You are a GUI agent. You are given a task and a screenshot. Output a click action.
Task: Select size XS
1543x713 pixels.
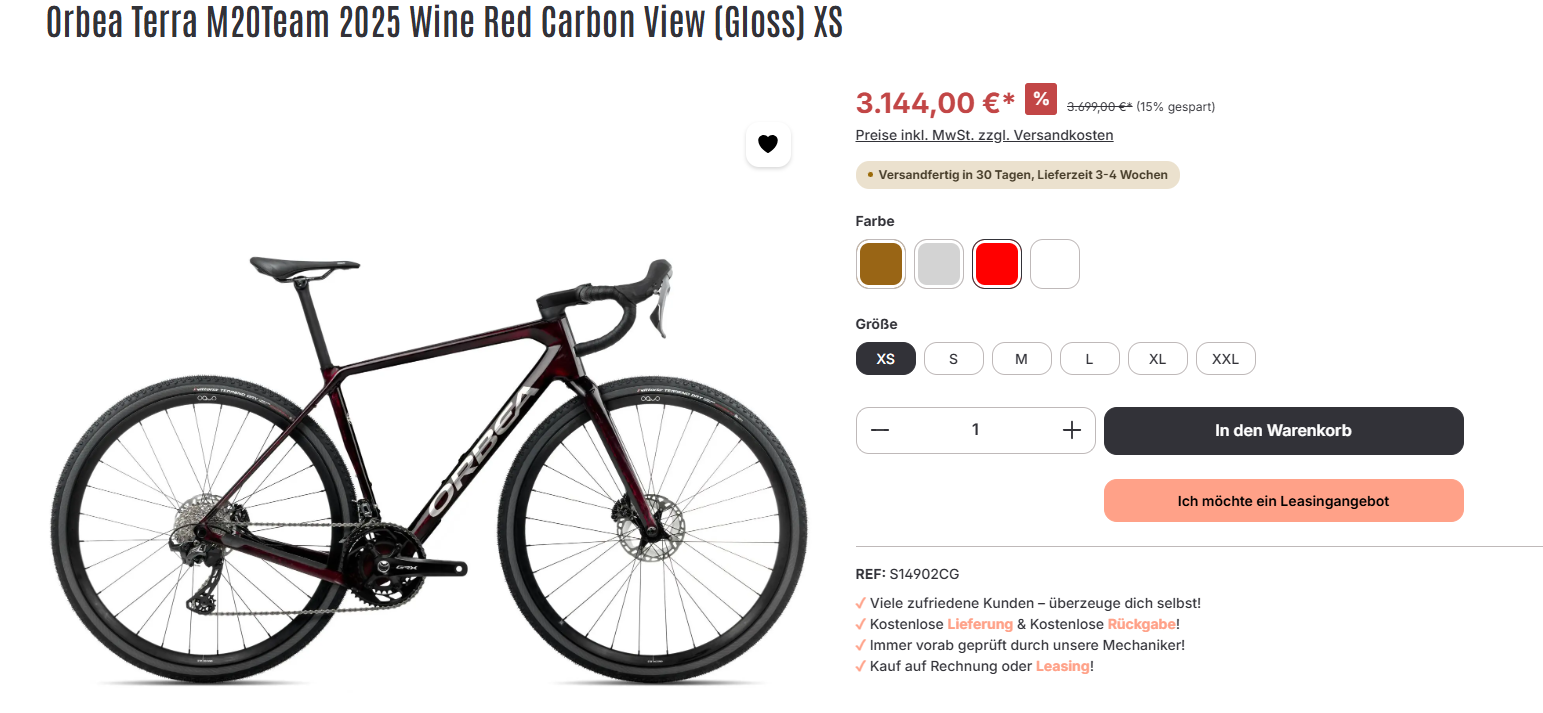(885, 359)
